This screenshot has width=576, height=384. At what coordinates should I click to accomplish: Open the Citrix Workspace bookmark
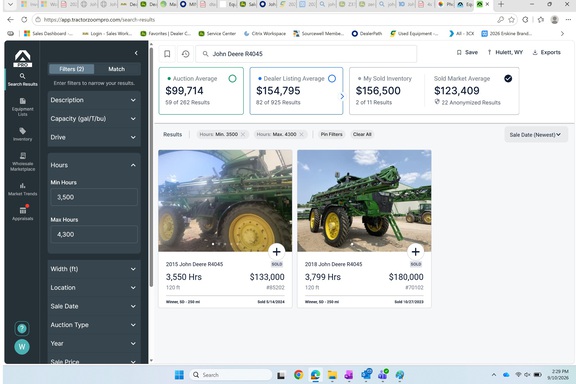click(264, 33)
